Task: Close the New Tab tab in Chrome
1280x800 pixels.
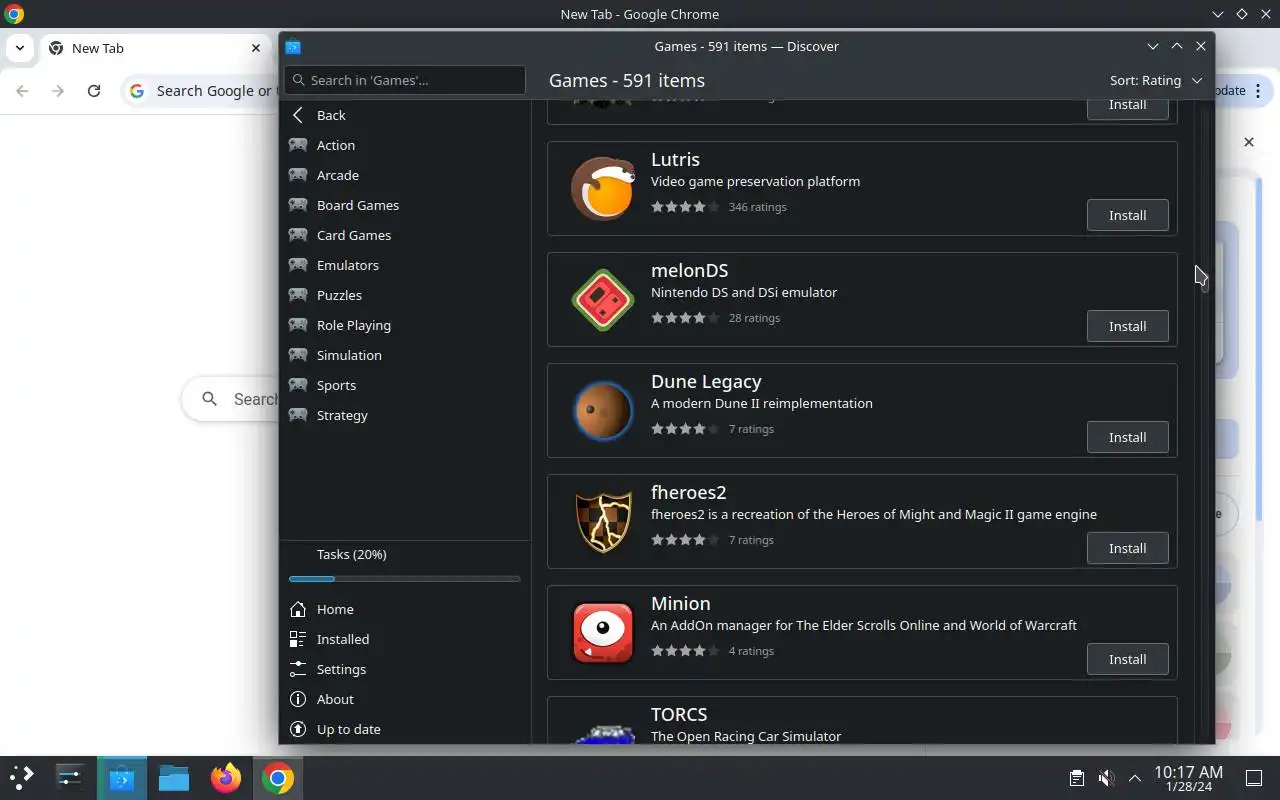Action: (256, 48)
